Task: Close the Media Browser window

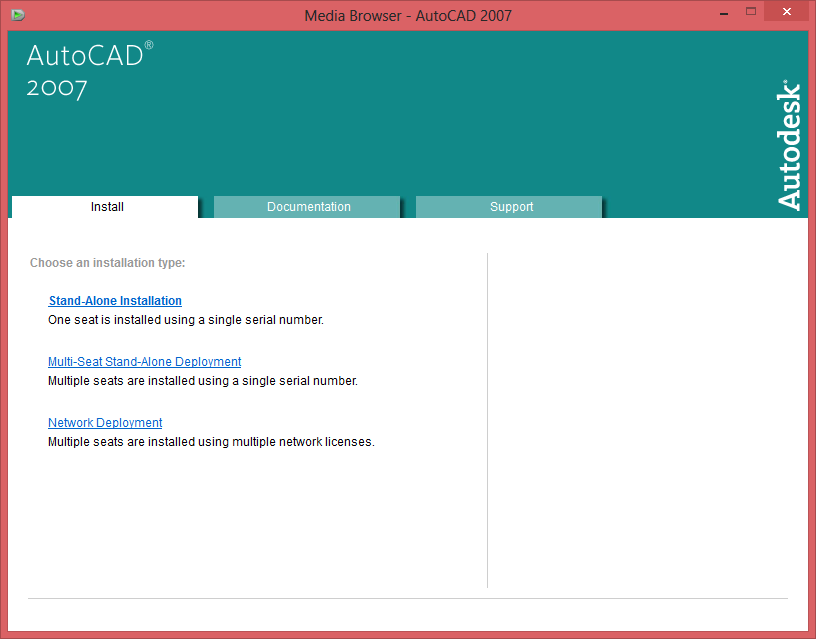Action: pyautogui.click(x=787, y=11)
